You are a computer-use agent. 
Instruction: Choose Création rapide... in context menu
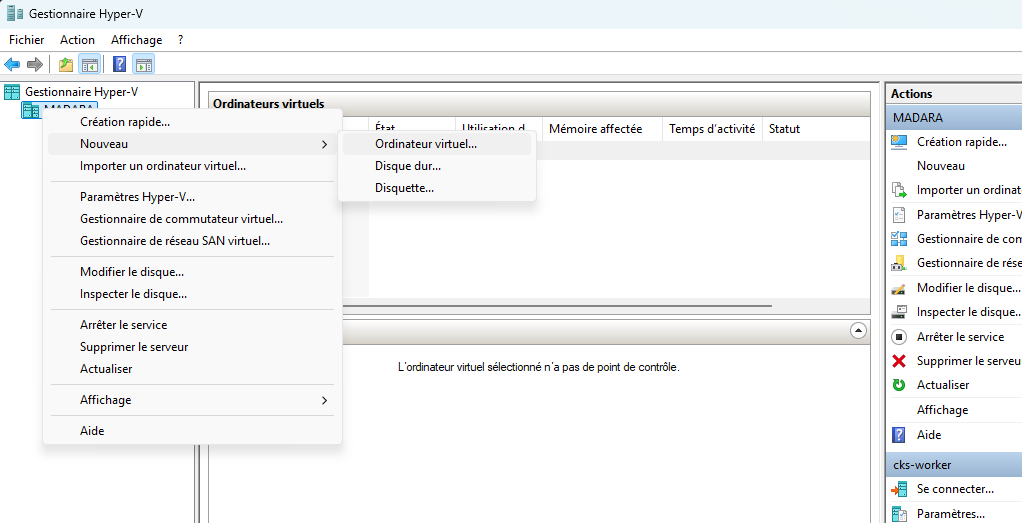[x=192, y=121]
